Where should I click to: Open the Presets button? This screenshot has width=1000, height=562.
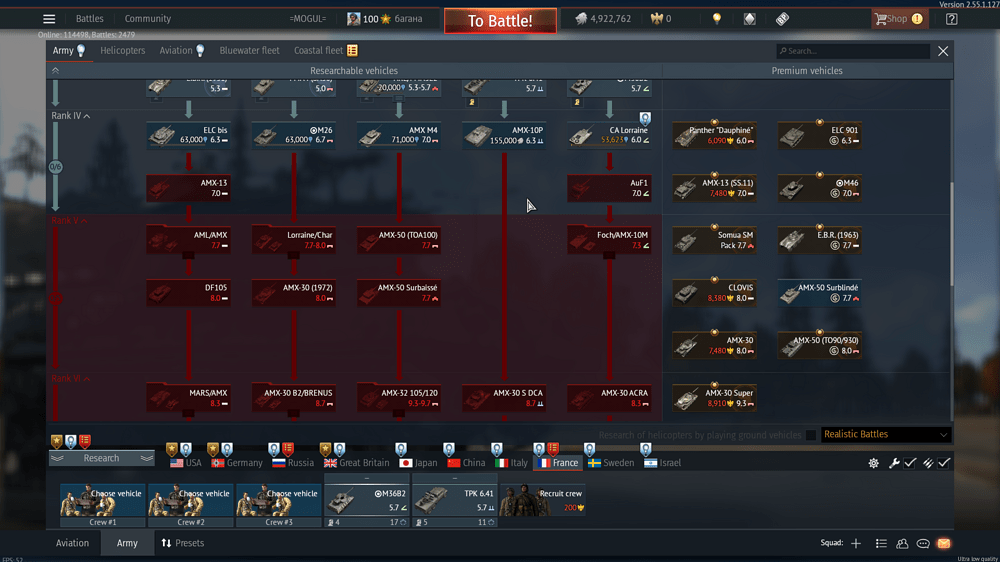tap(182, 544)
